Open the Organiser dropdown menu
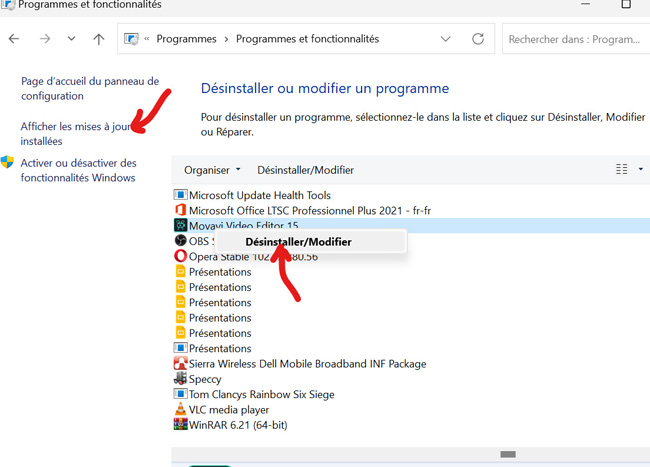The image size is (650, 467). coord(212,170)
